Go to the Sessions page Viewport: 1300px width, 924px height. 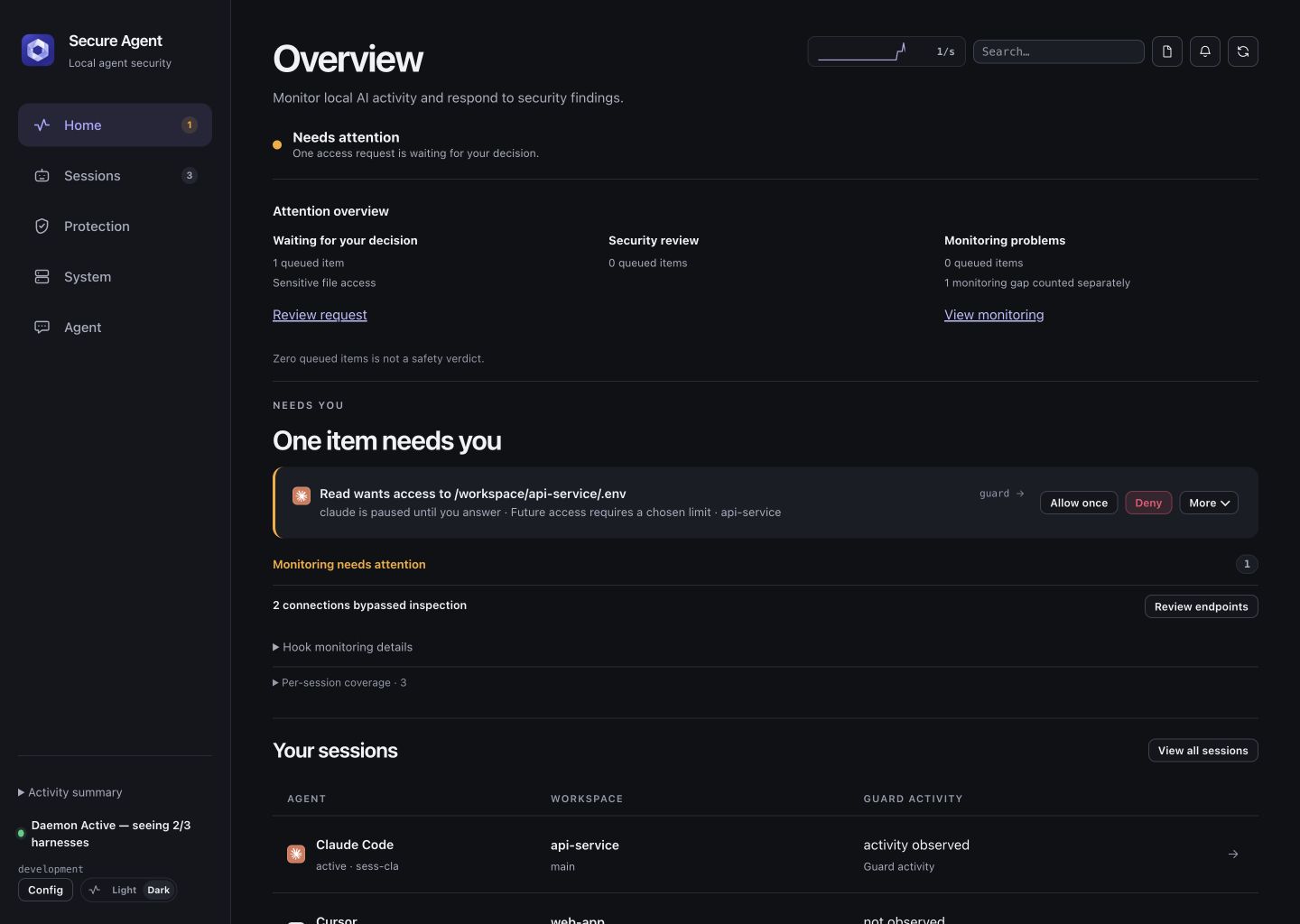coord(115,176)
